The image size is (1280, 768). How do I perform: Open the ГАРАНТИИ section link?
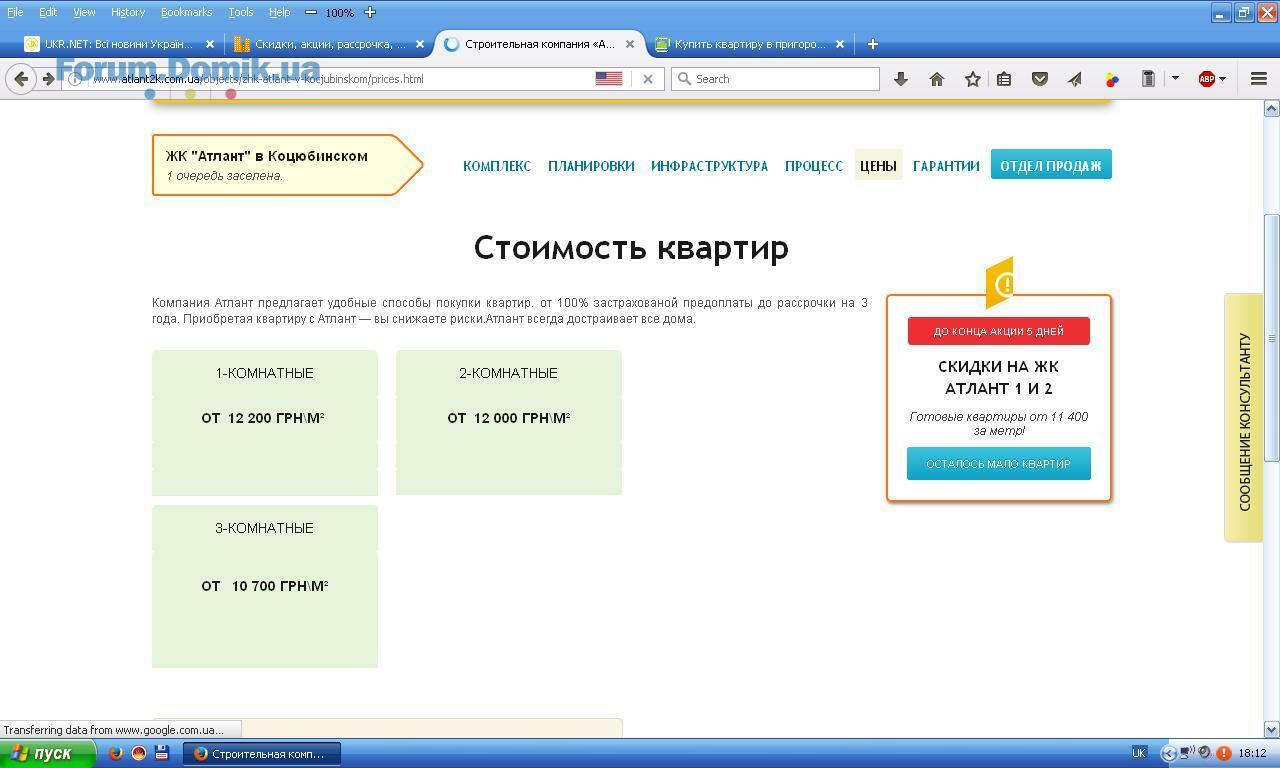coord(946,166)
